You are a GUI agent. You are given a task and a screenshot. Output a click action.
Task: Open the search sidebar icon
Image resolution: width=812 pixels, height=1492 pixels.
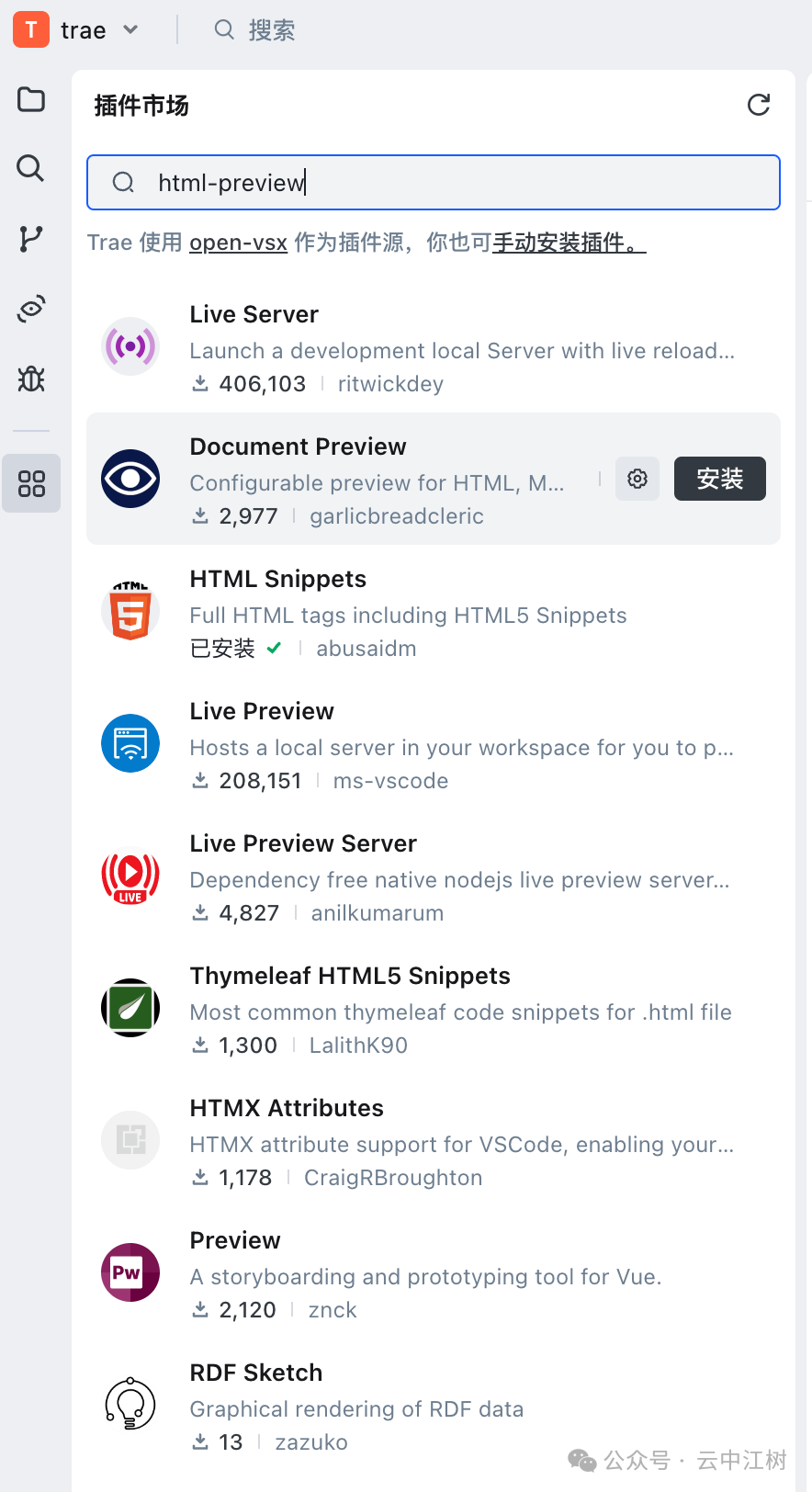click(31, 168)
